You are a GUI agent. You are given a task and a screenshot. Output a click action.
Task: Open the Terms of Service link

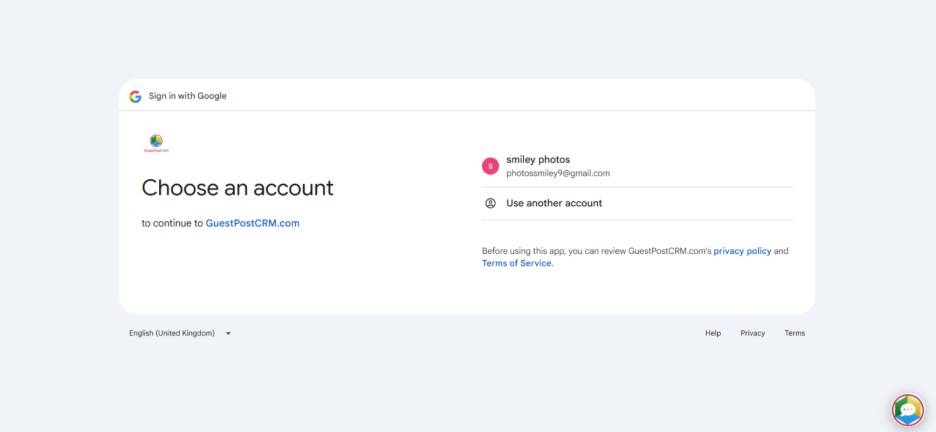(516, 263)
